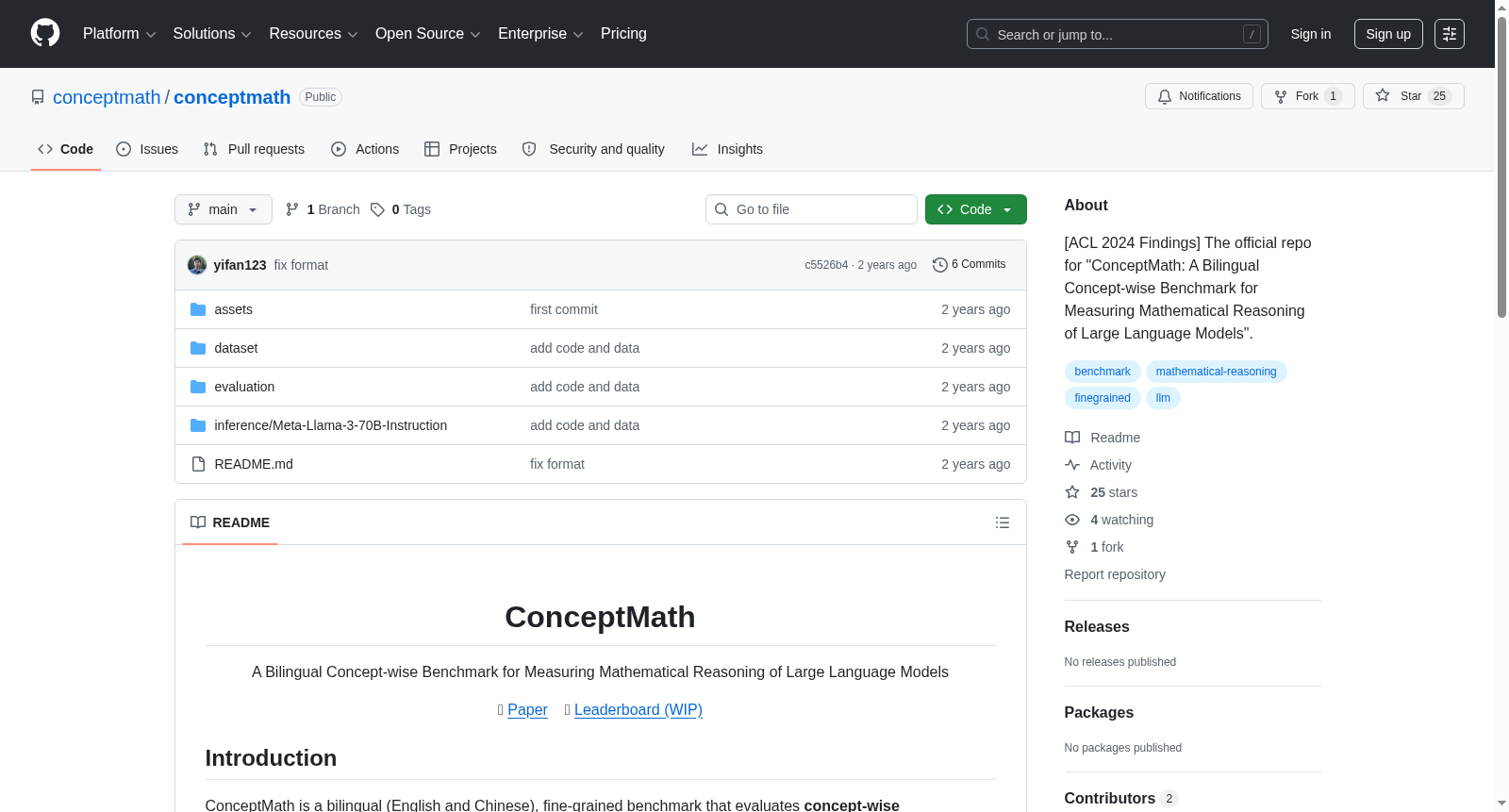Click the Star icon
The image size is (1509, 812).
coord(1383,95)
